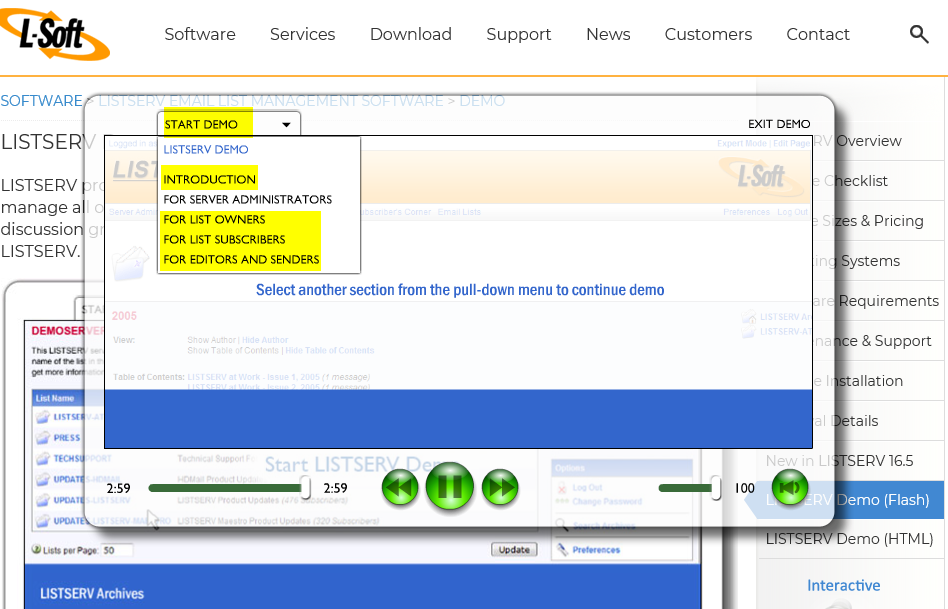Click the Lists per Page input field
The width and height of the screenshot is (948, 609).
(117, 550)
